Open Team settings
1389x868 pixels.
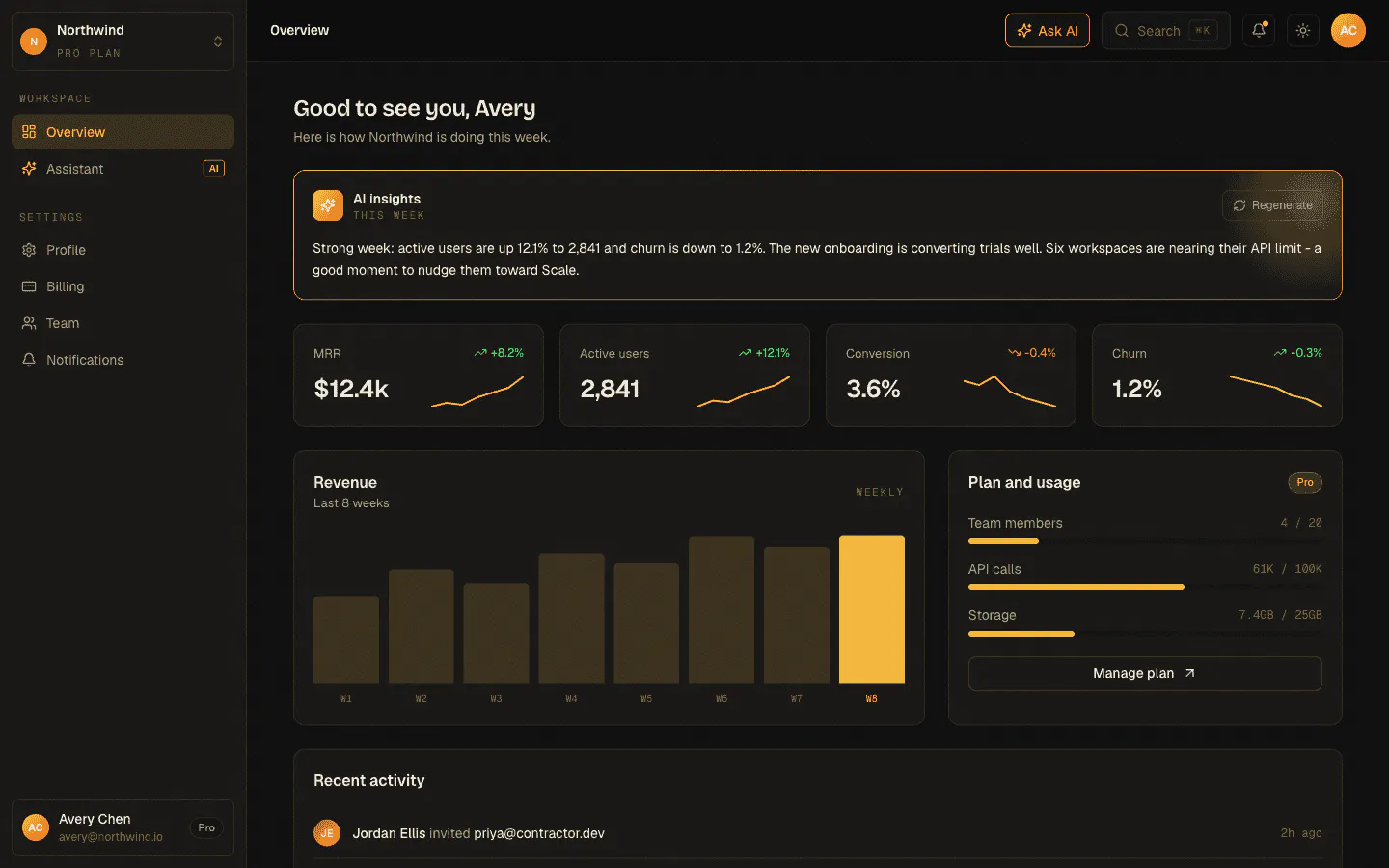pyautogui.click(x=123, y=323)
